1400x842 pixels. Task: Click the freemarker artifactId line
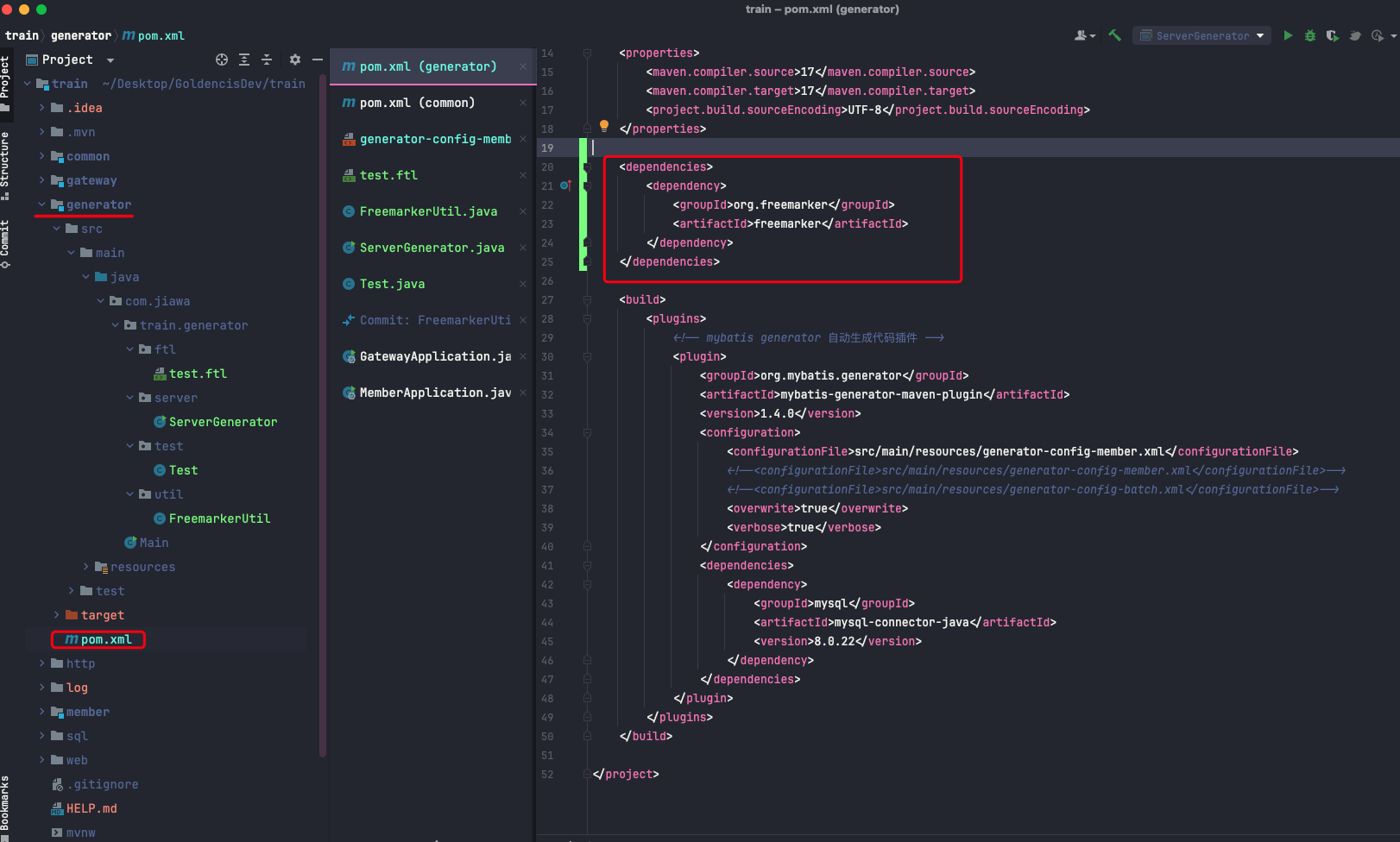pyautogui.click(x=791, y=223)
